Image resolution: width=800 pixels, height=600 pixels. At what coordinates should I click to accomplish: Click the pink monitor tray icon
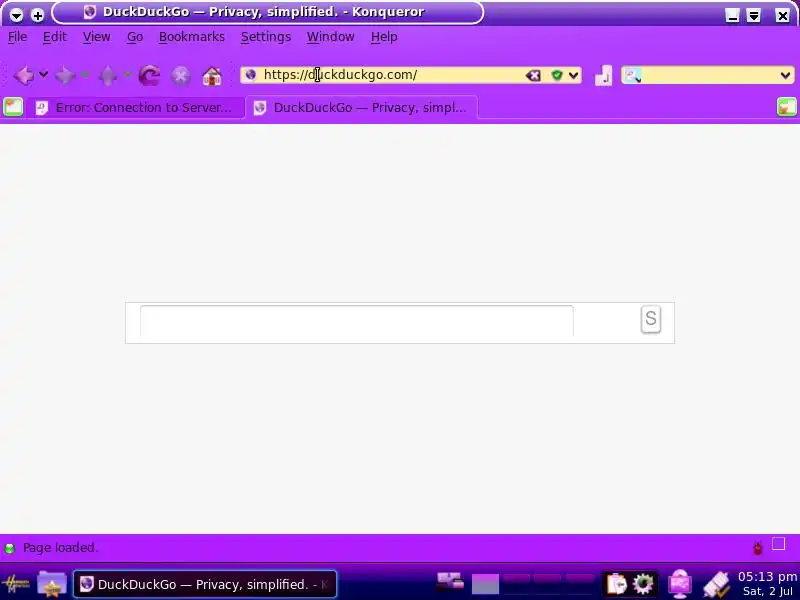point(680,584)
